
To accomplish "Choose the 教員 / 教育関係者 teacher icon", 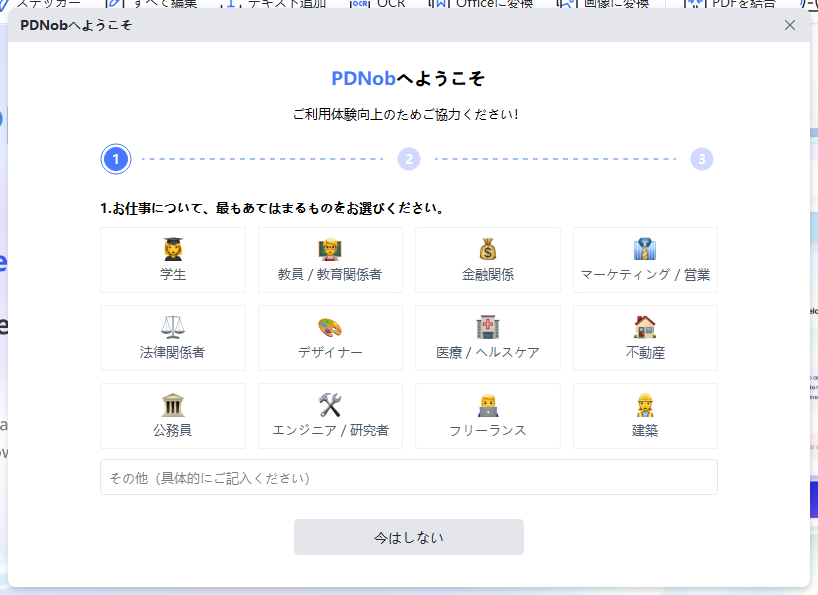I will coord(330,249).
